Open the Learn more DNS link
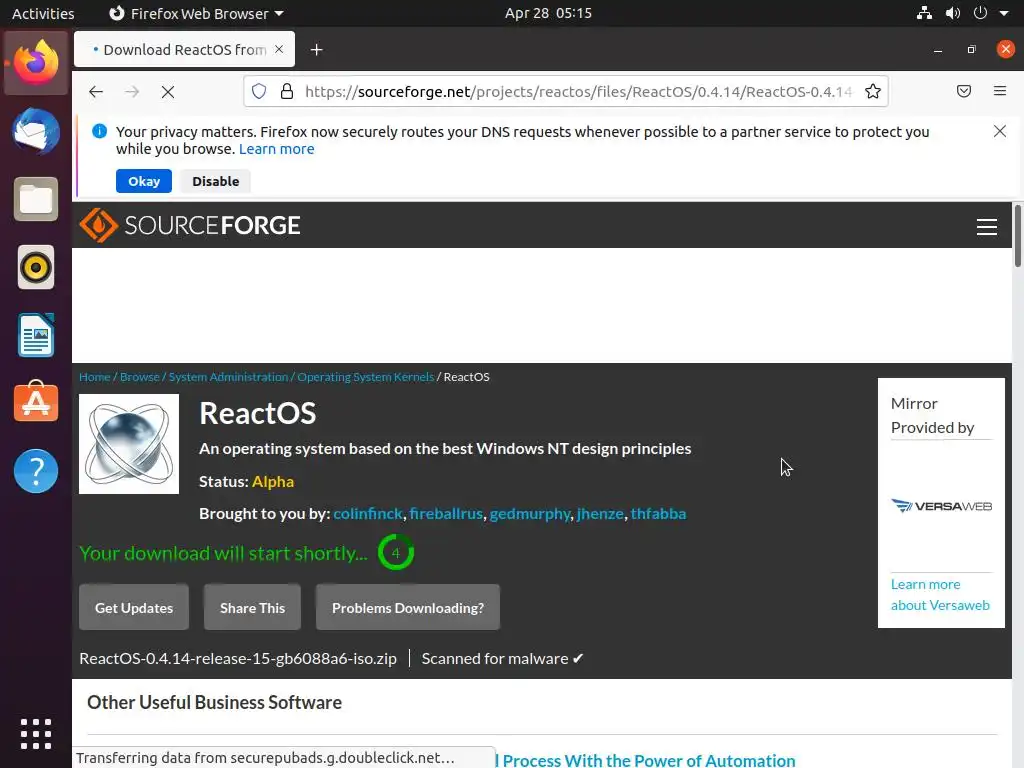This screenshot has height=768, width=1024. coord(276,149)
